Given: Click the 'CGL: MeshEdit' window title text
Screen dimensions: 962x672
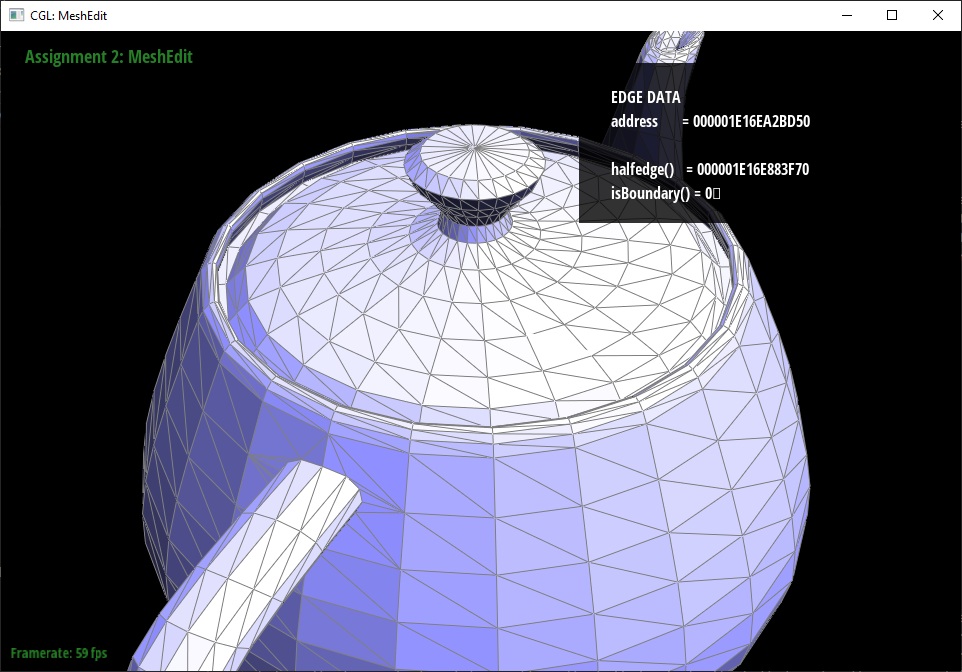Looking at the screenshot, I should click(70, 15).
